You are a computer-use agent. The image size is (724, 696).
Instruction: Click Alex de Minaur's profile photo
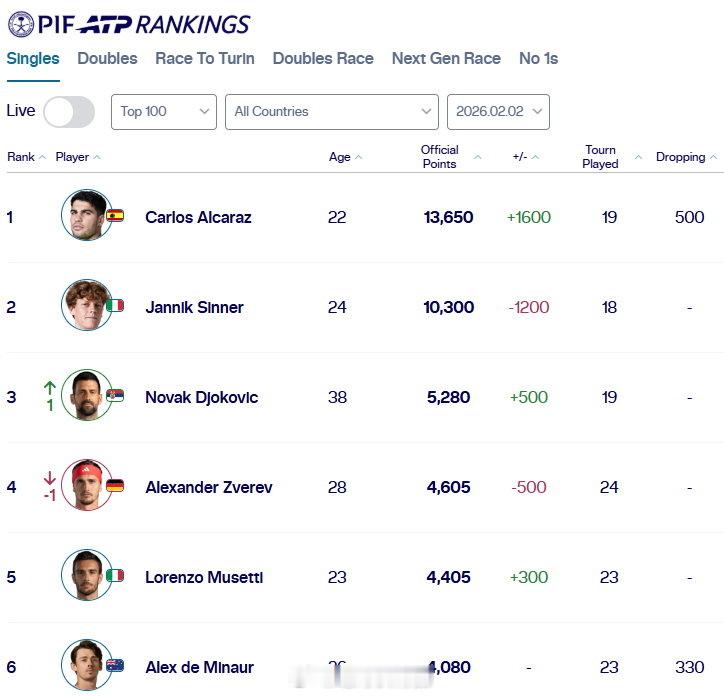86,665
